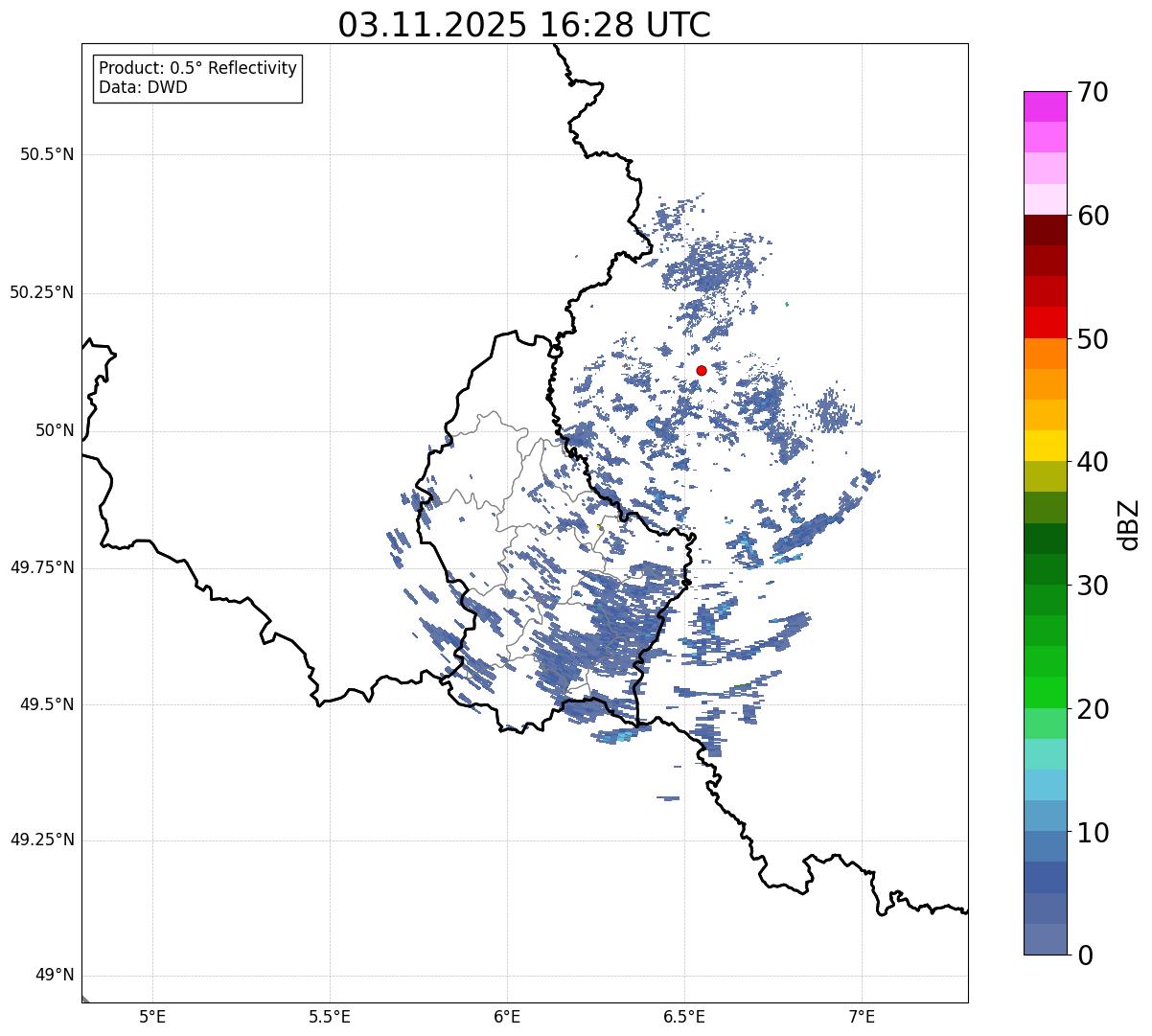Viewport: 1152px width, 1036px height.
Task: Click the olive colorbar swatch below 40
Action: [x=1046, y=476]
